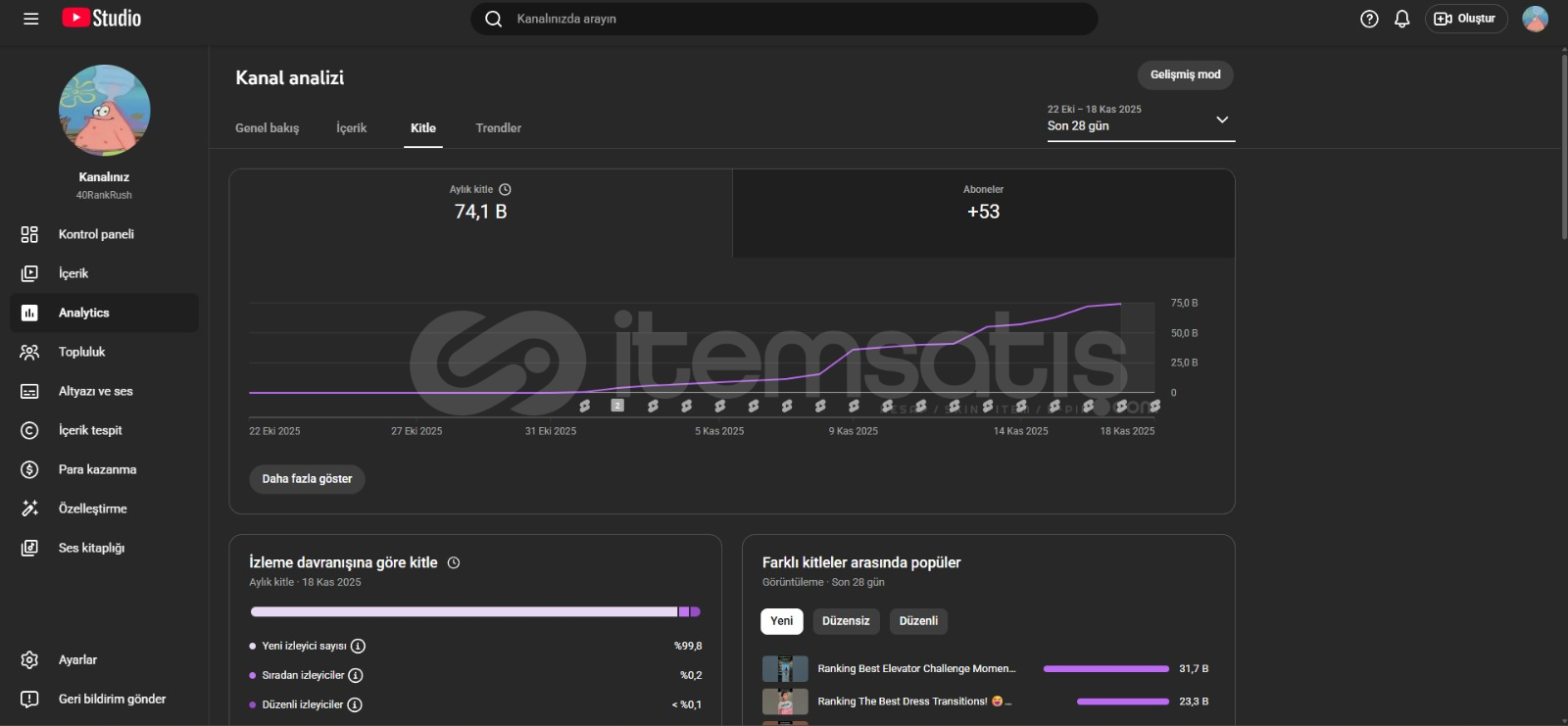This screenshot has width=1568, height=726.
Task: Open Ayarlar settings gear
Action: click(x=77, y=659)
